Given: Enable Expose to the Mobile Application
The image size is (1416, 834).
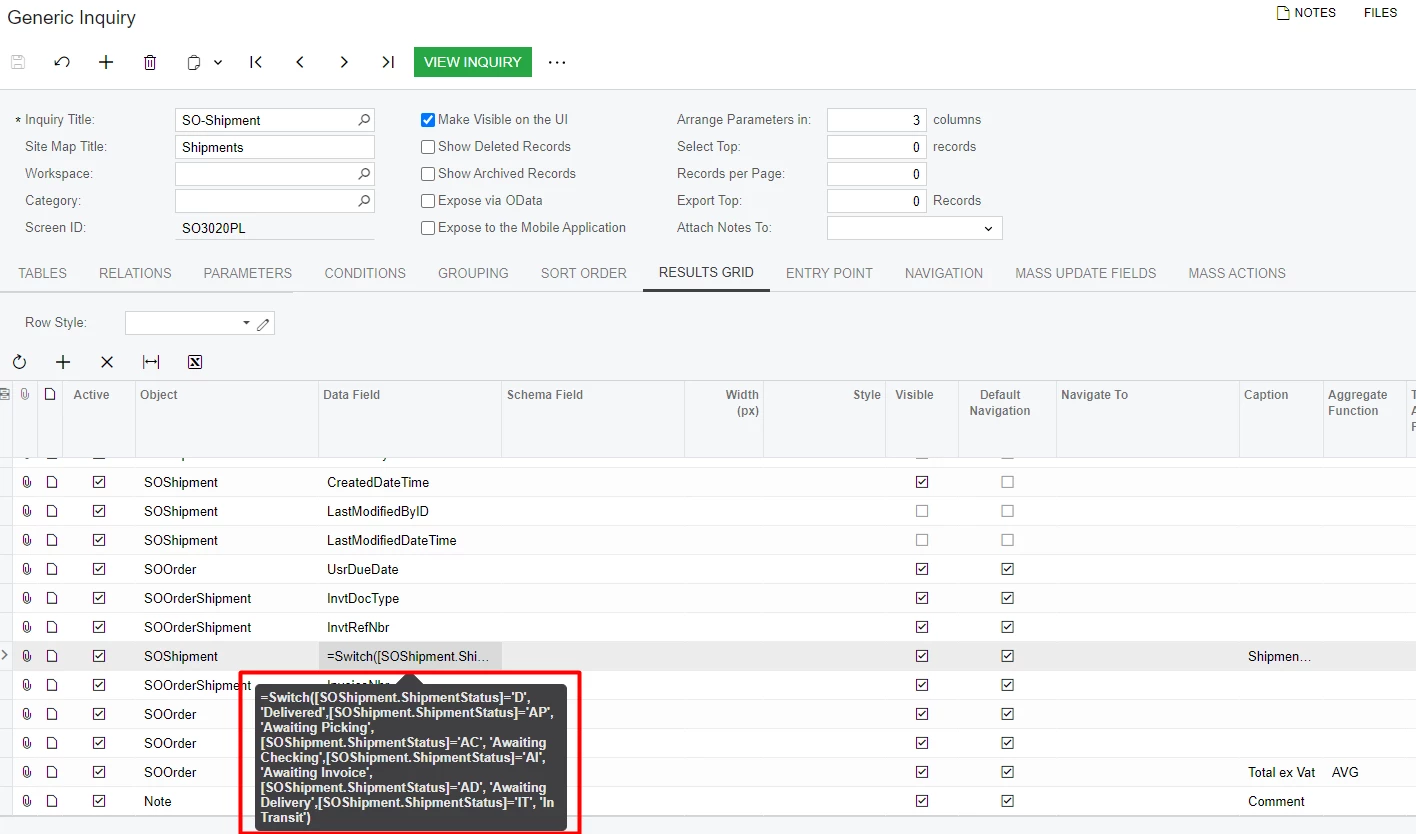Looking at the screenshot, I should click(428, 228).
